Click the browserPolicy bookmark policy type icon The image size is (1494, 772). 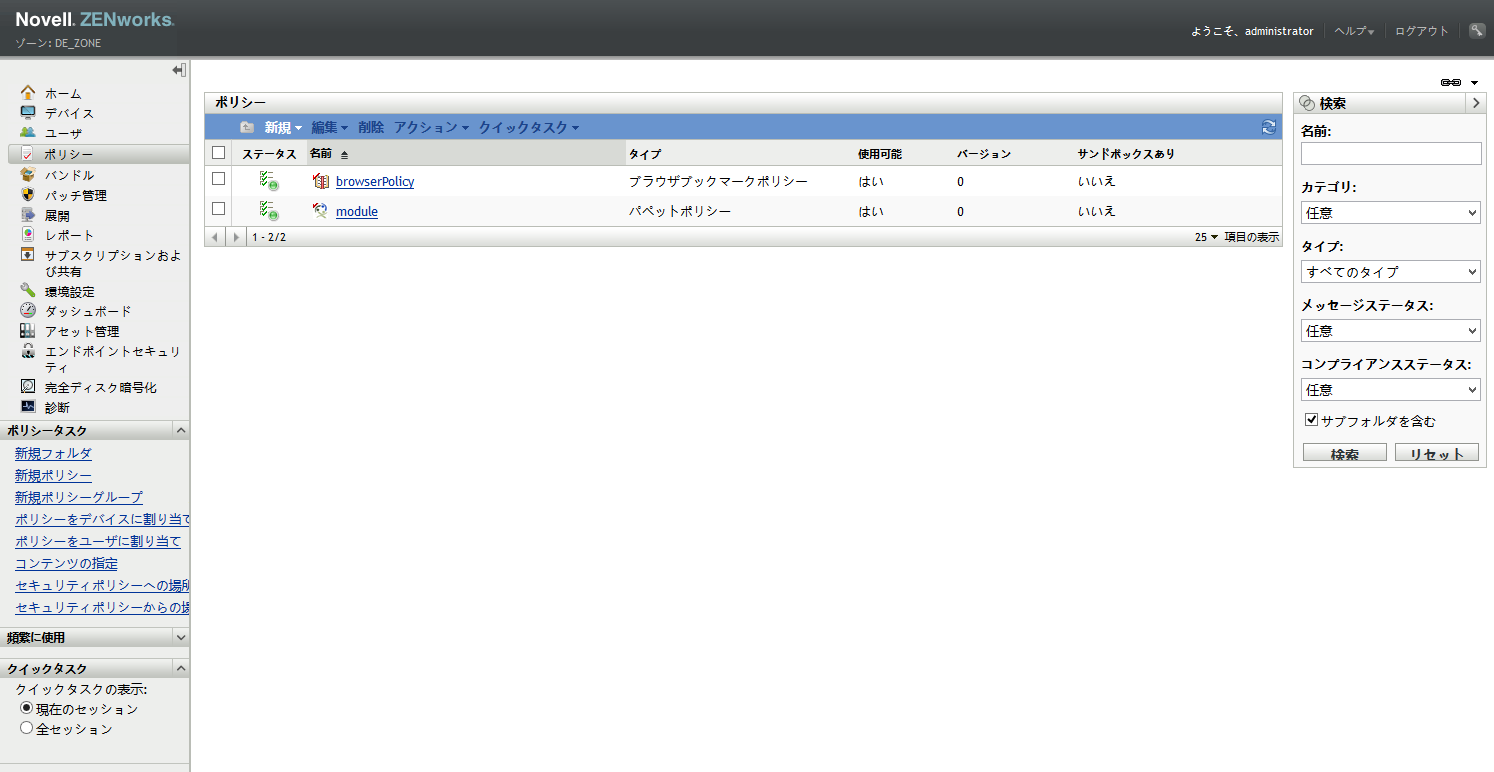321,181
